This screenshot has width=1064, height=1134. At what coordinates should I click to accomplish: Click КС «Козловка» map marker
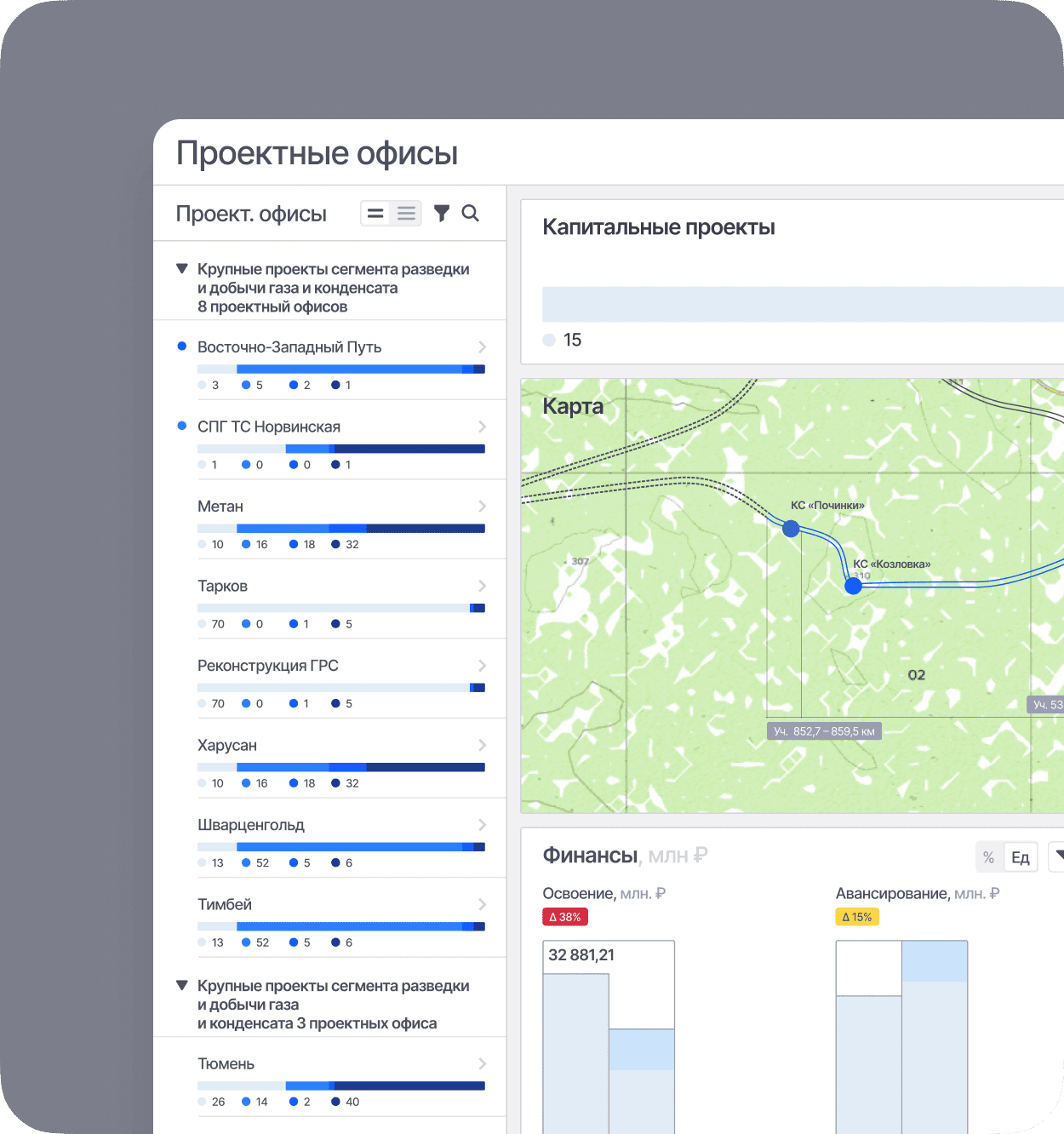click(853, 586)
